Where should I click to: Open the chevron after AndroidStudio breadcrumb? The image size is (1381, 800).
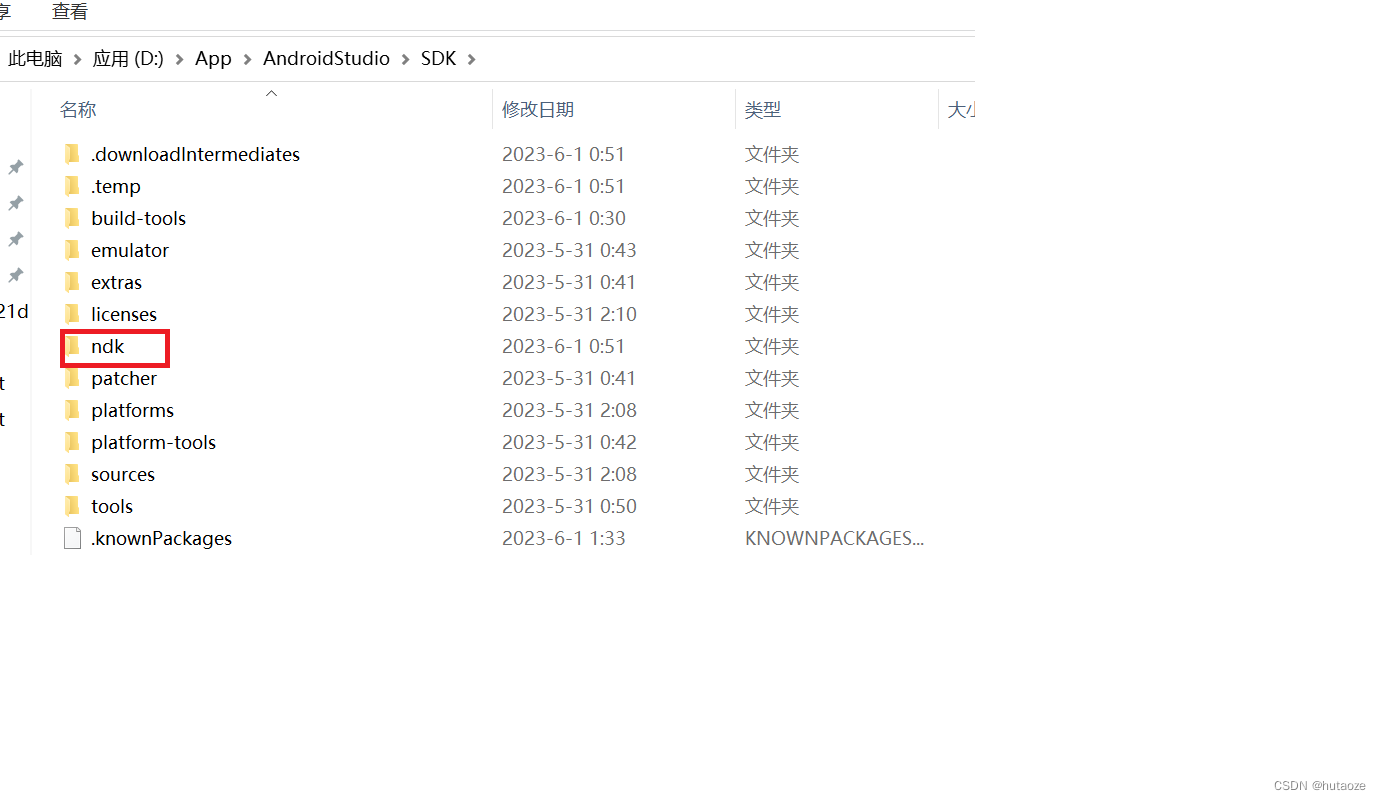tap(407, 58)
